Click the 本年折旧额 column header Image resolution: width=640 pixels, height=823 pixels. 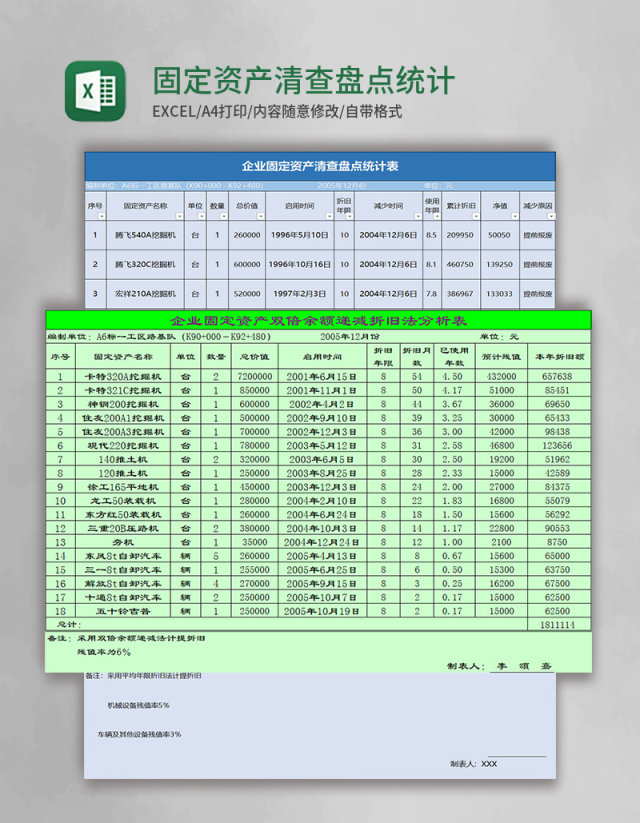559,356
